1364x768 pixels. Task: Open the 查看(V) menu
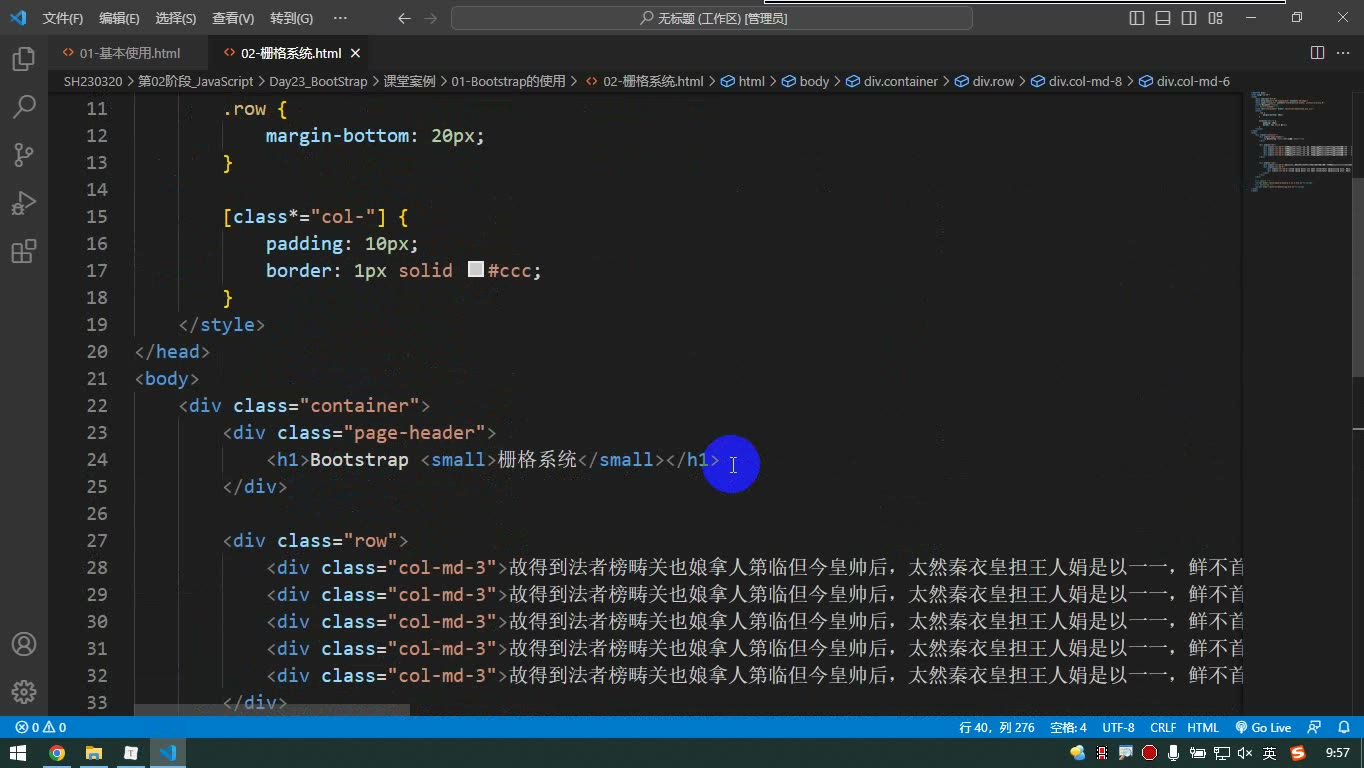point(233,18)
